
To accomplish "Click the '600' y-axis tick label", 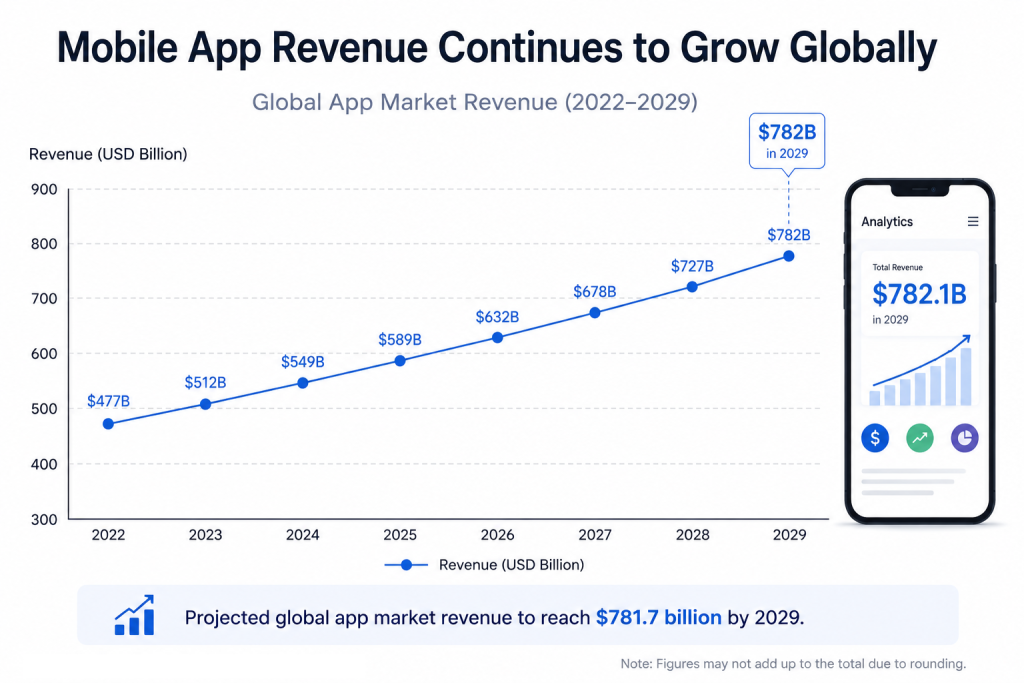I will (x=44, y=354).
